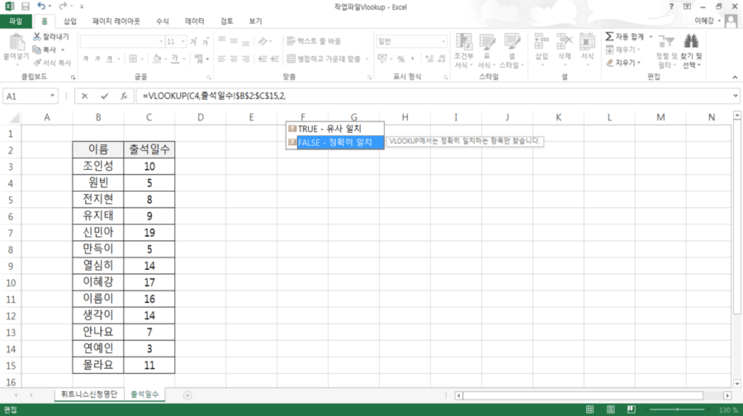The image size is (743, 416).
Task: Open the insert function fx icon
Action: (x=124, y=96)
